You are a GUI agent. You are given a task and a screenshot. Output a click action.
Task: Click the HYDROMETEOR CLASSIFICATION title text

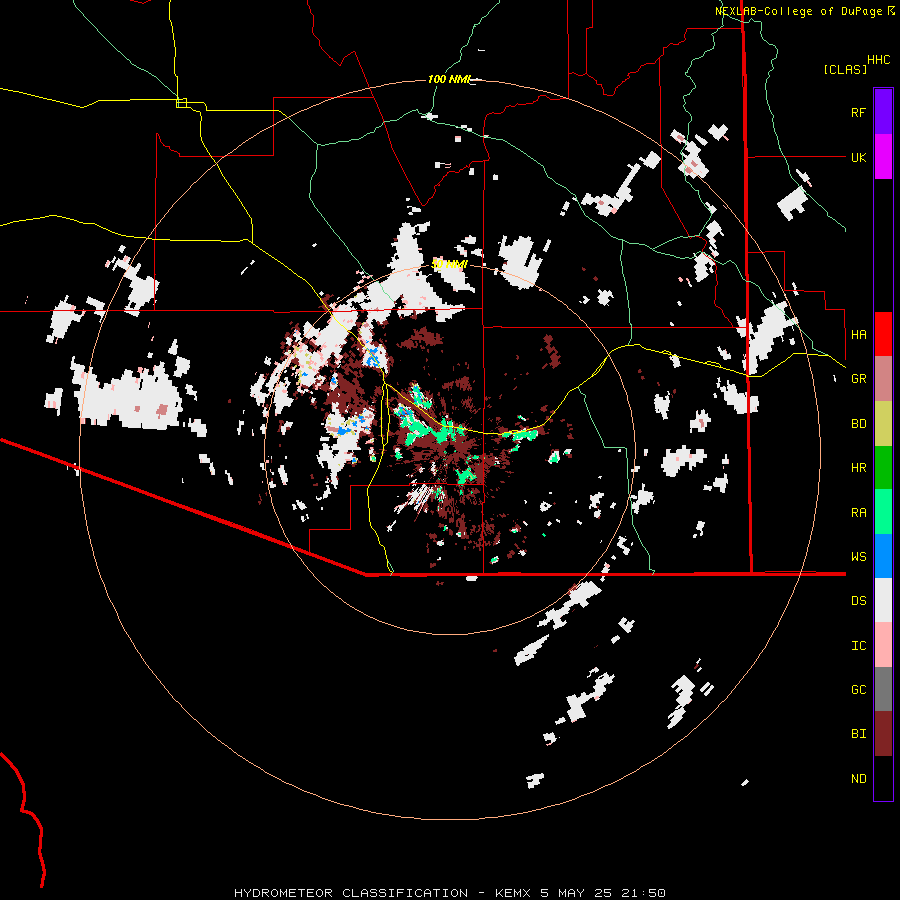tap(351, 893)
